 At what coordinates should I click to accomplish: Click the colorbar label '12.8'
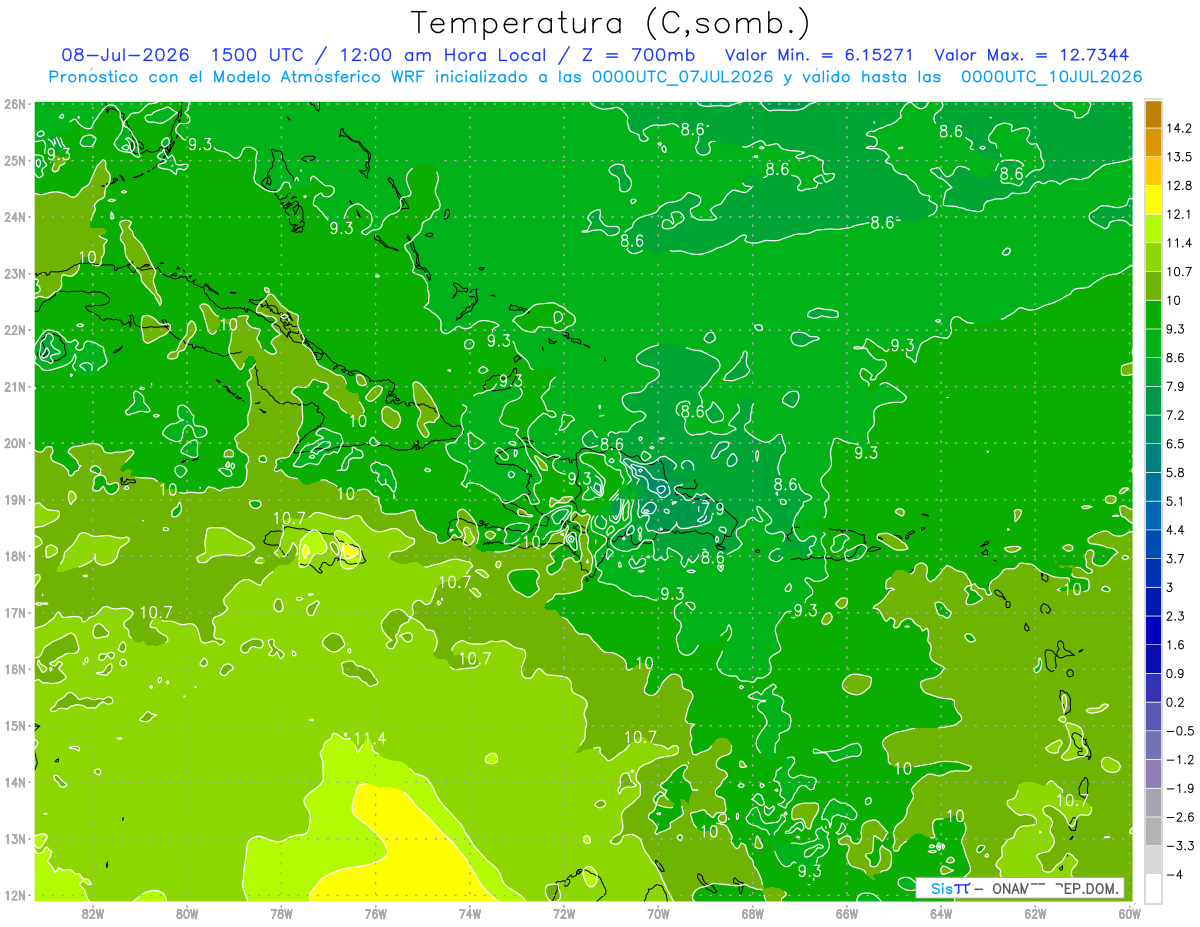pos(1179,186)
